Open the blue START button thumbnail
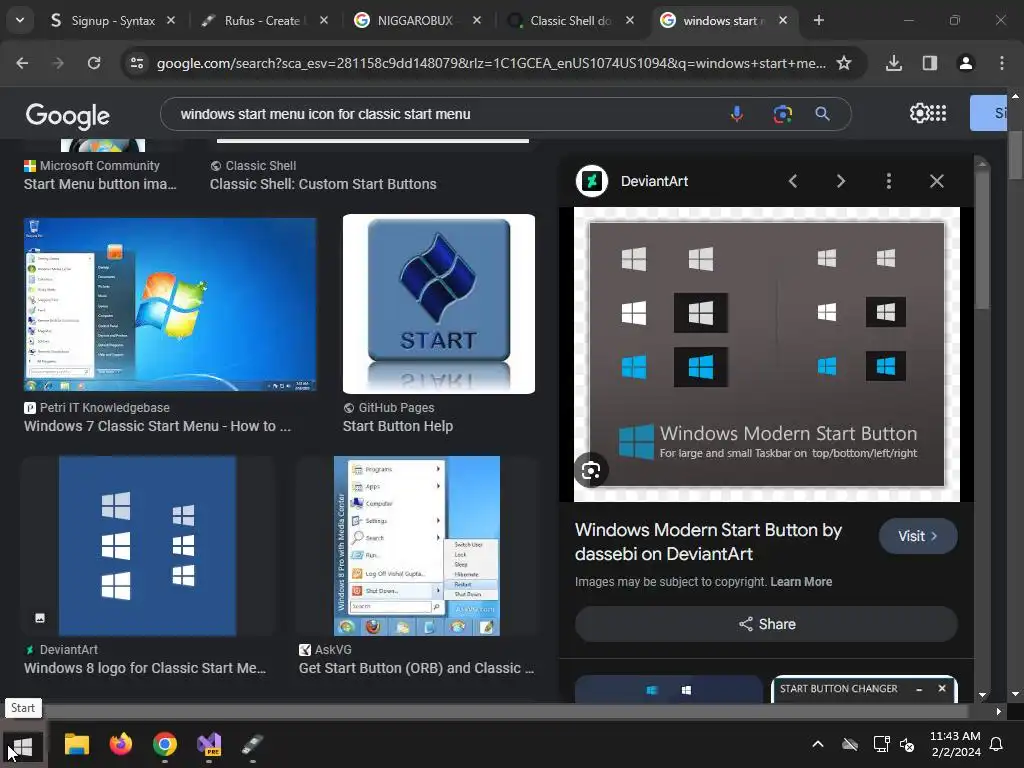Screen dimensions: 1024x768 439,304
